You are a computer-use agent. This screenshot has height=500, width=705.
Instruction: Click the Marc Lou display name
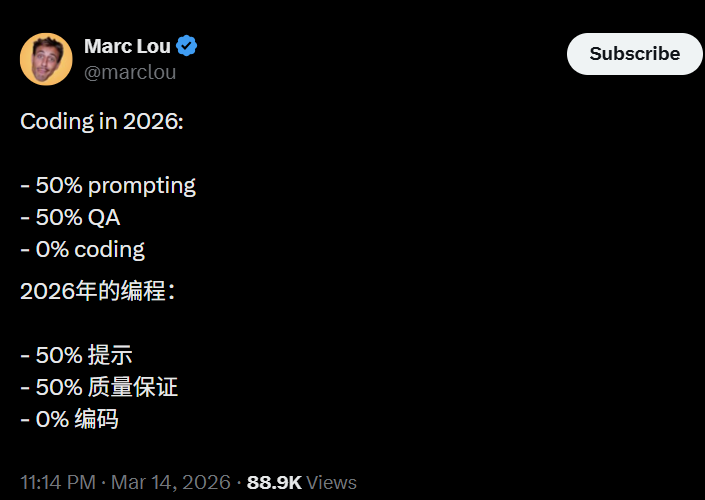click(x=127, y=46)
